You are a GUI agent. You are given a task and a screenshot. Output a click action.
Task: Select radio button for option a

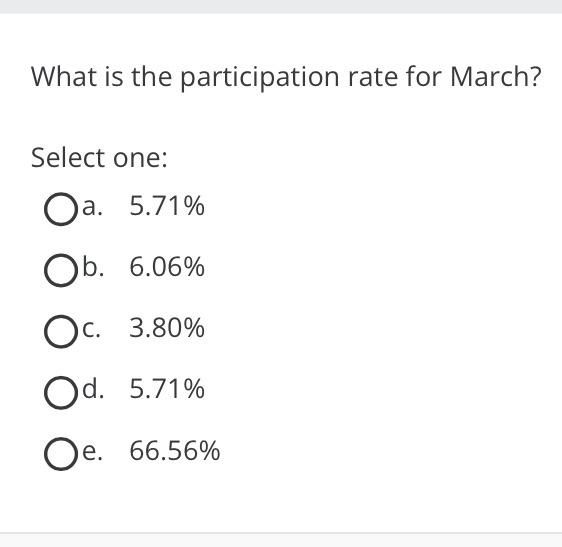click(61, 209)
